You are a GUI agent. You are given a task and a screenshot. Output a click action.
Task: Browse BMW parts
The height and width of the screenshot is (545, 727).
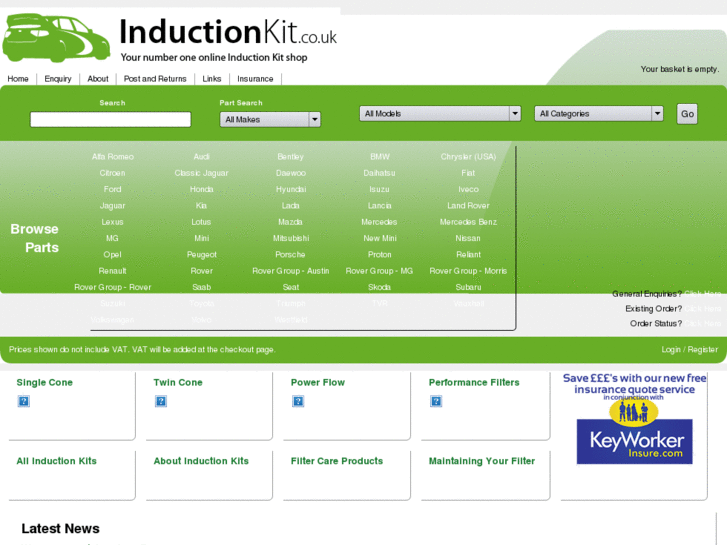point(380,157)
